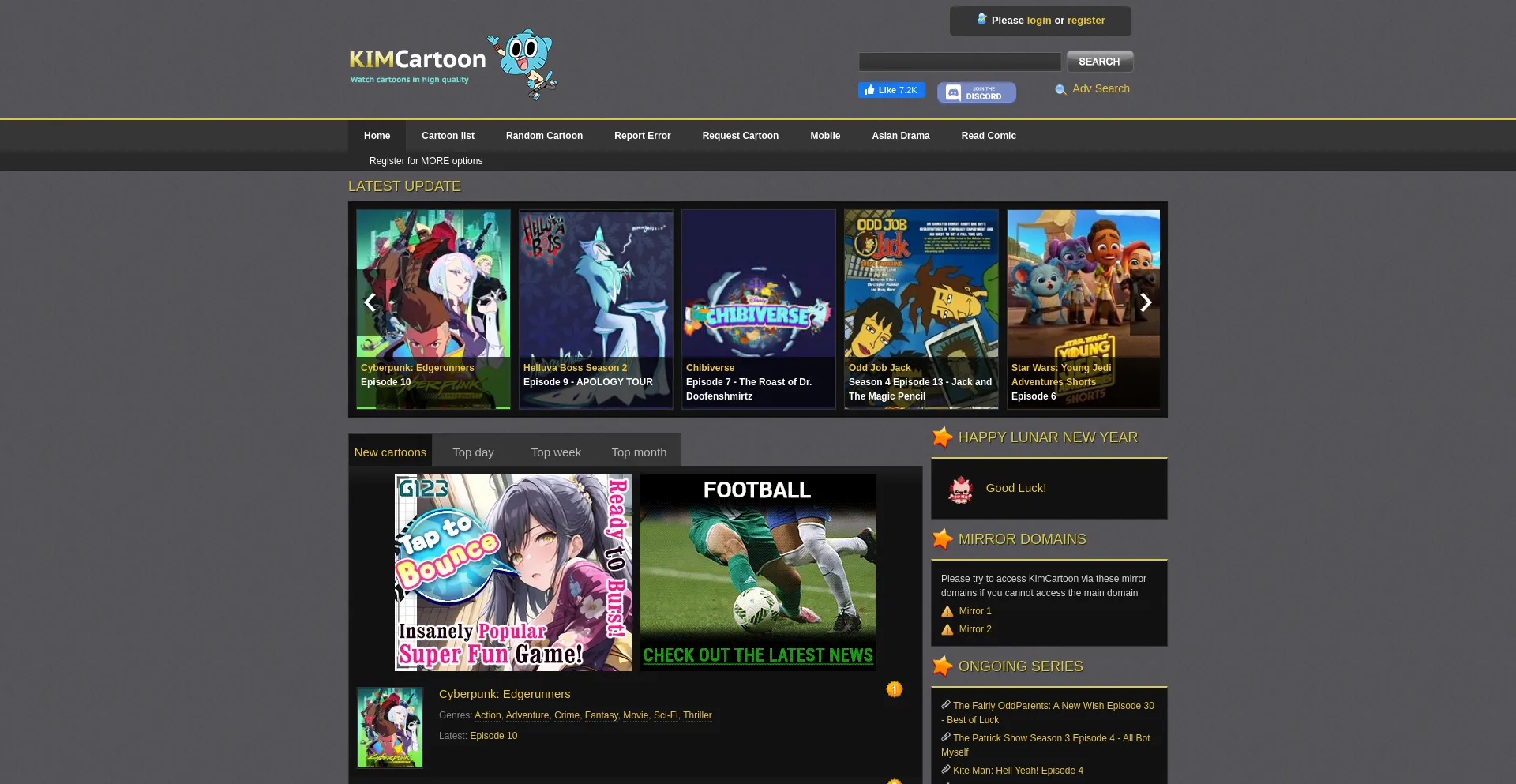
Task: Open Mirror 1 domain link
Action: tap(975, 611)
